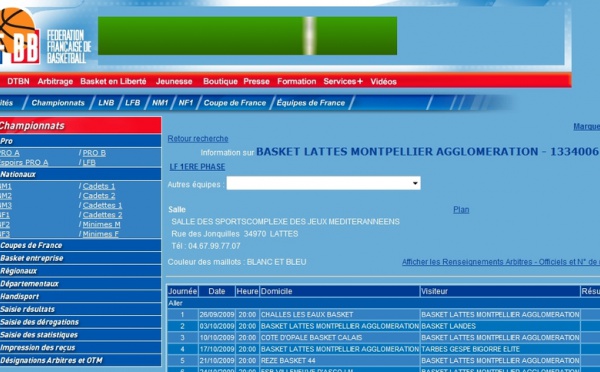This screenshot has height=372, width=600.
Task: Open the PRO B link
Action: click(x=94, y=153)
